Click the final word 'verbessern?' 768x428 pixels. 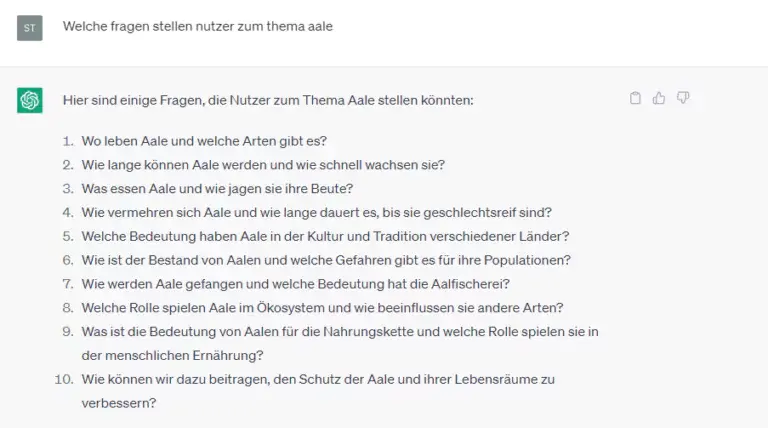click(118, 403)
